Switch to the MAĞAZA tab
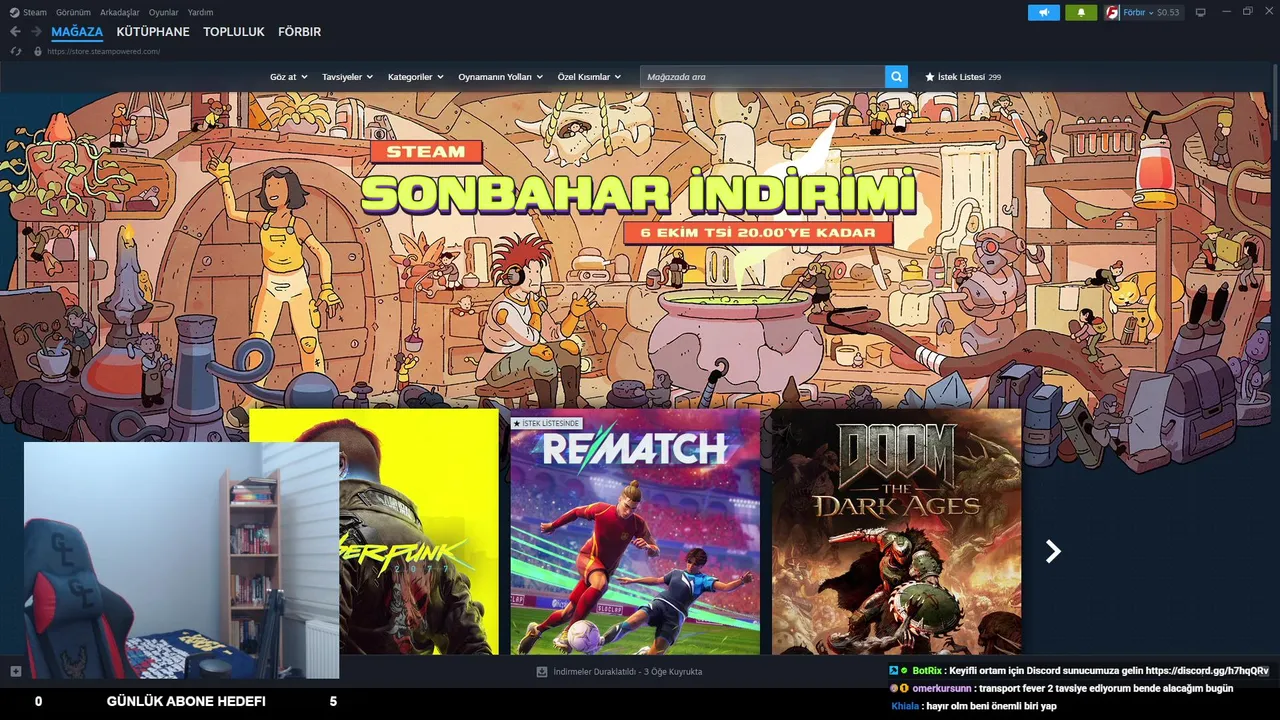The height and width of the screenshot is (720, 1280). [x=77, y=32]
